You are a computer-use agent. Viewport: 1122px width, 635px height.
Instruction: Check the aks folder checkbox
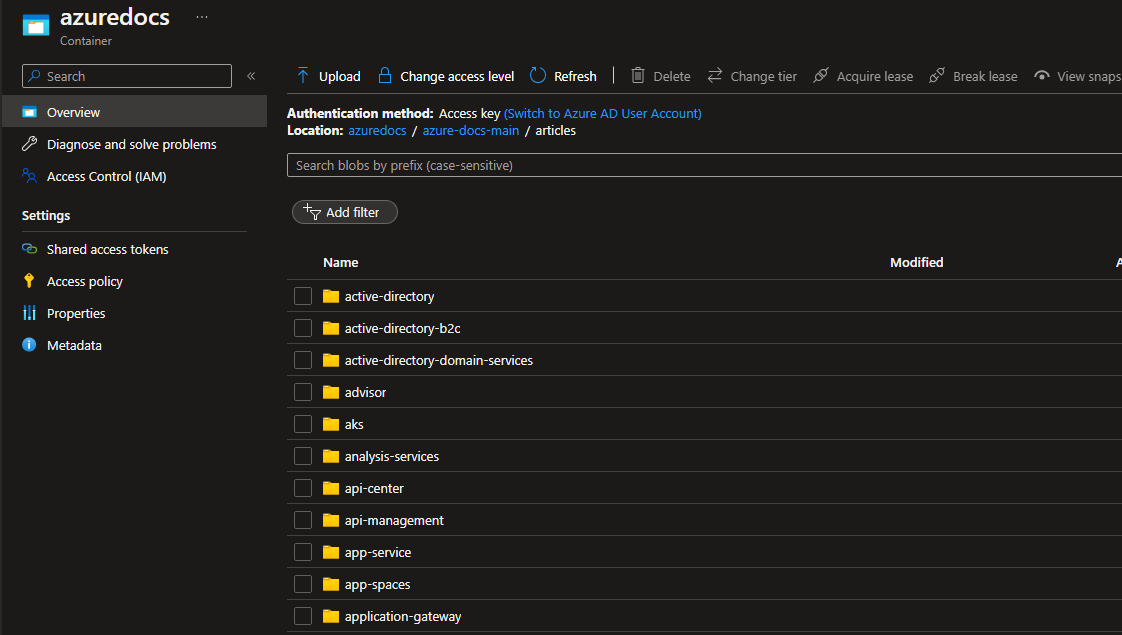pyautogui.click(x=303, y=424)
